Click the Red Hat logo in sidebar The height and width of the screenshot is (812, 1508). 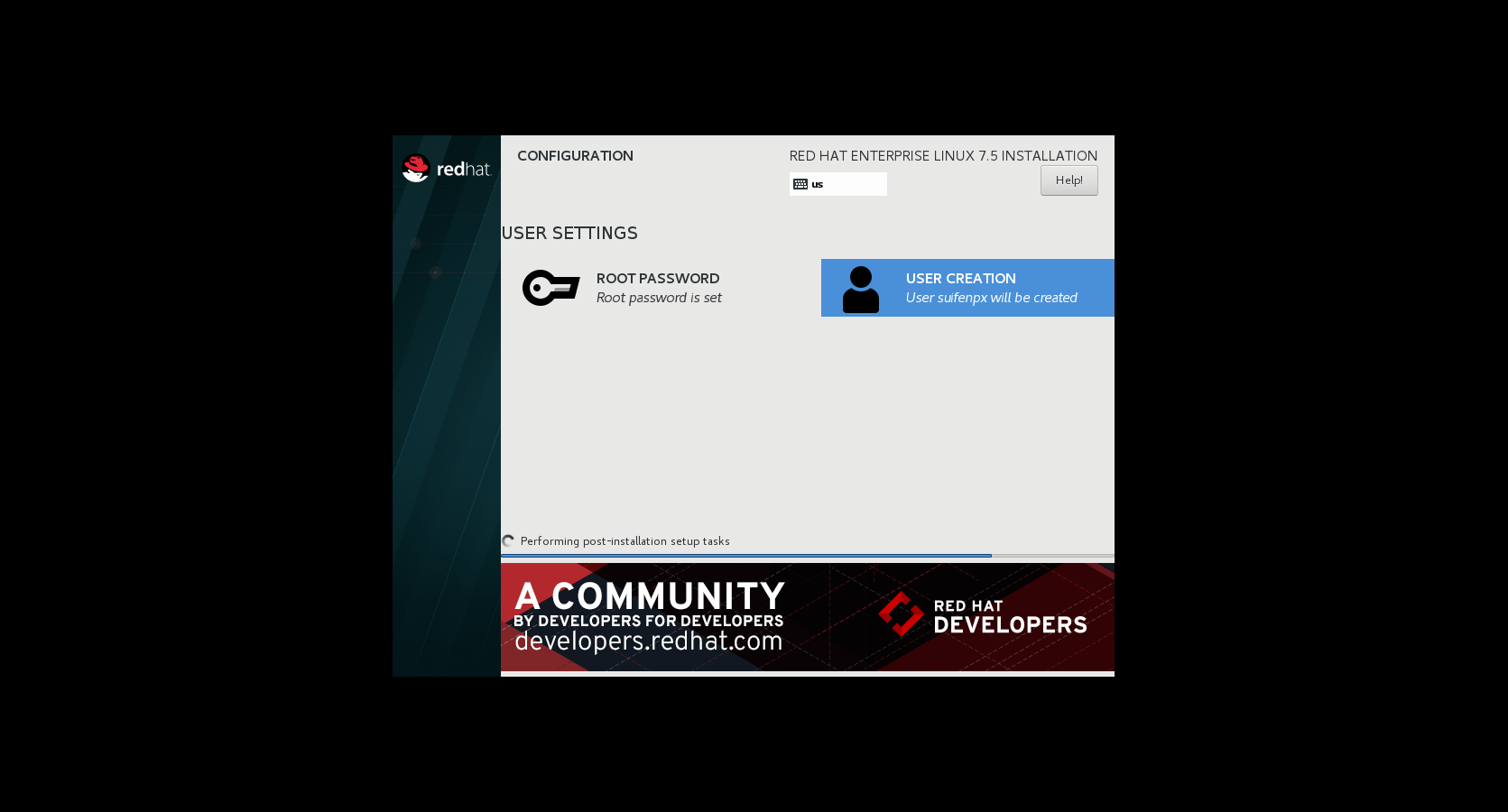(446, 169)
